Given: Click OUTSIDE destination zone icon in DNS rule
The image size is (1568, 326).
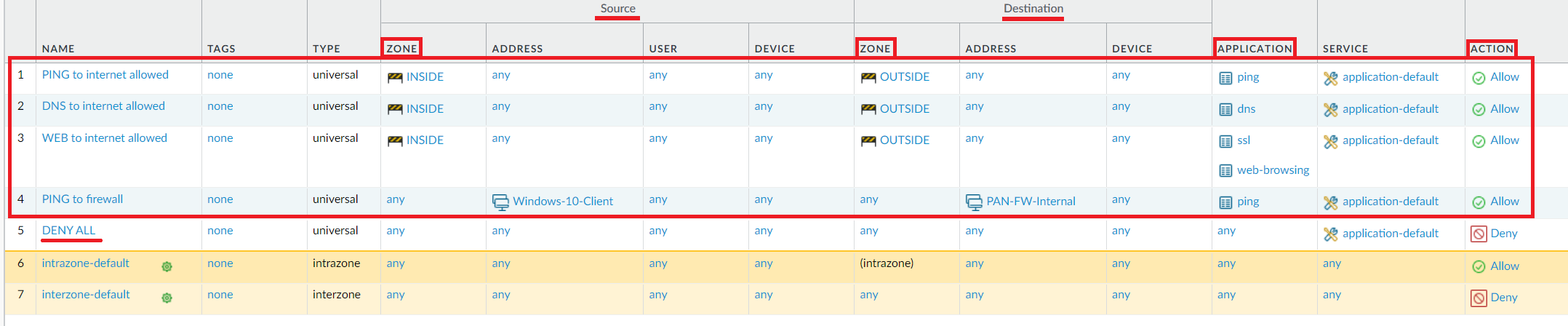Looking at the screenshot, I should click(x=868, y=109).
